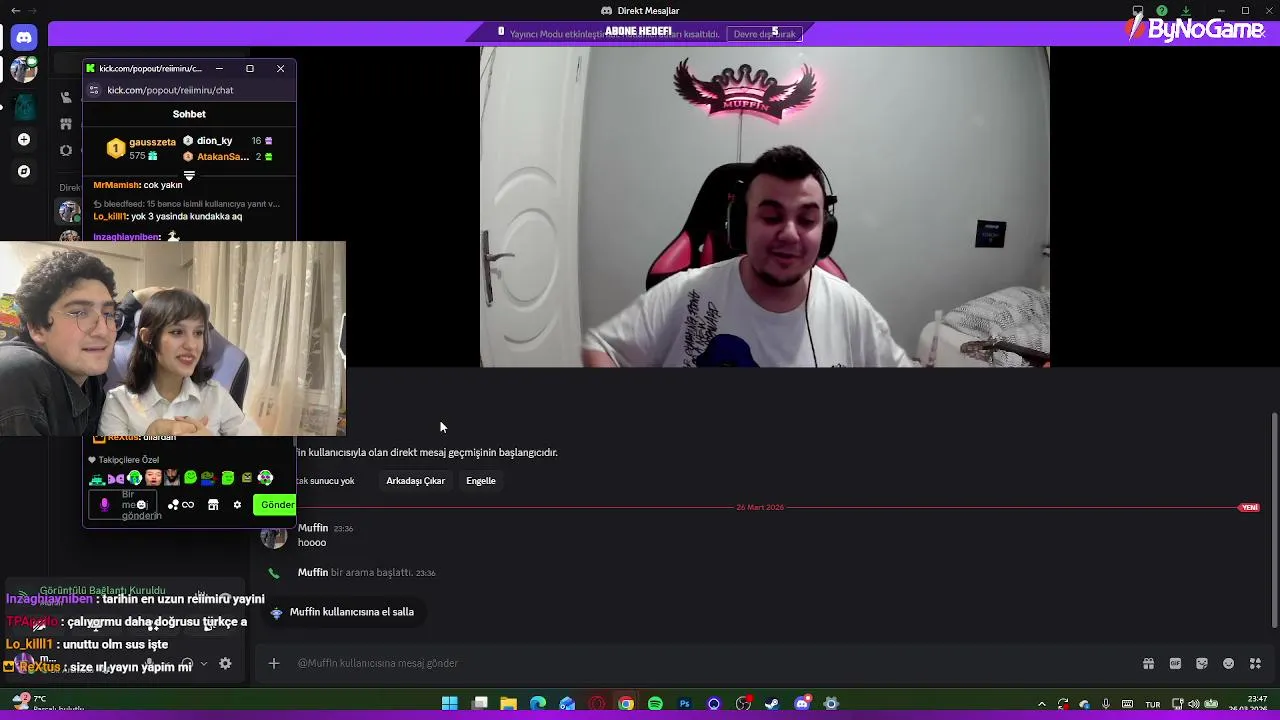The width and height of the screenshot is (1280, 720).
Task: Click purple microphone icon in Kick chat
Action: 104,505
